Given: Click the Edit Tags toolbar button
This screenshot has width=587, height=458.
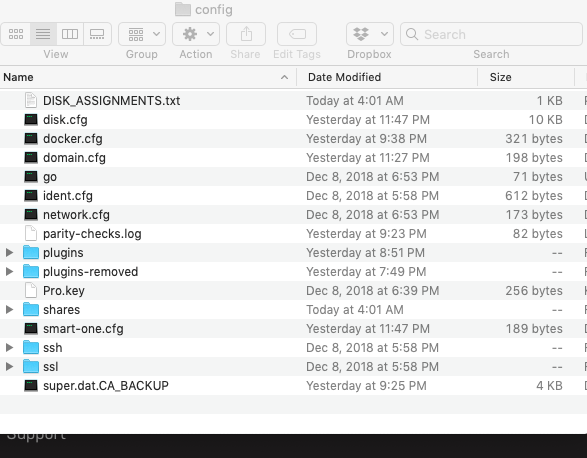Looking at the screenshot, I should click(x=297, y=34).
